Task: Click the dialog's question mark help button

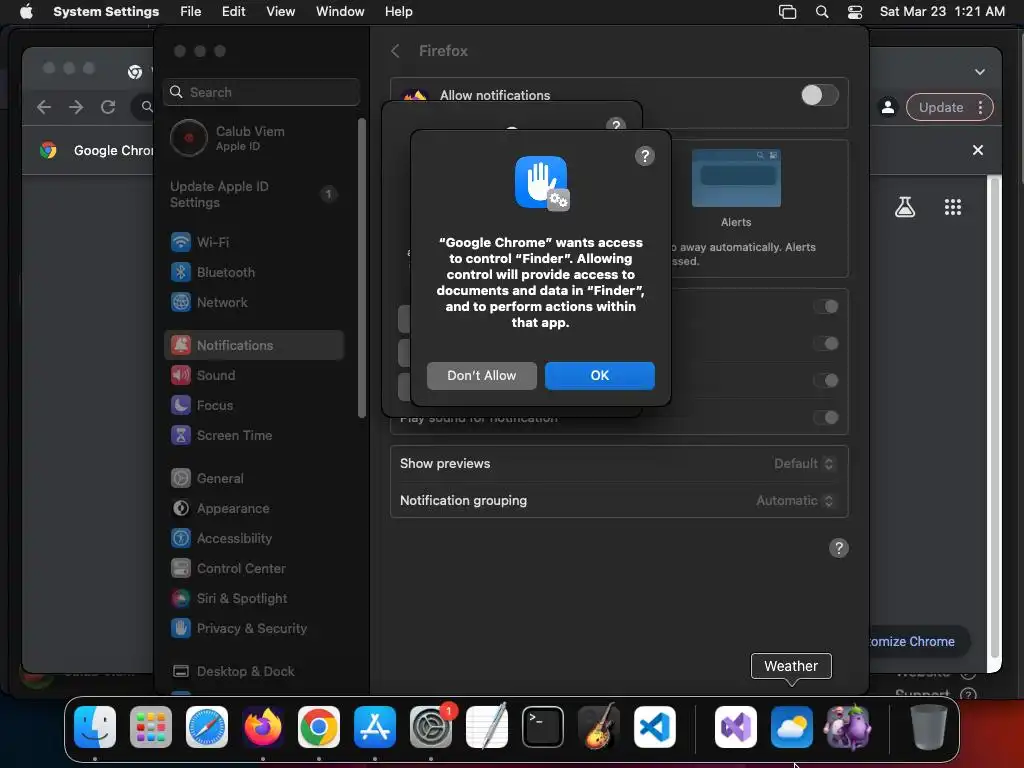Action: [x=645, y=156]
